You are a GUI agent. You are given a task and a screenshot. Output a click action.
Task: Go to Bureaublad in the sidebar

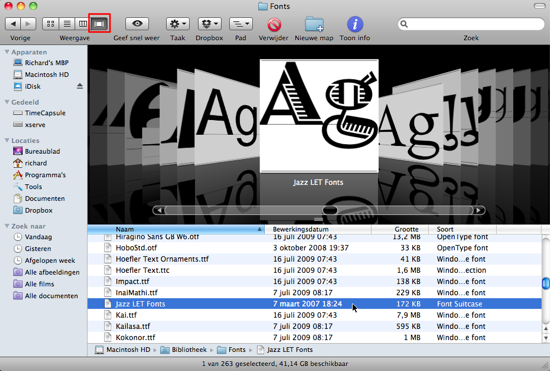pos(36,151)
